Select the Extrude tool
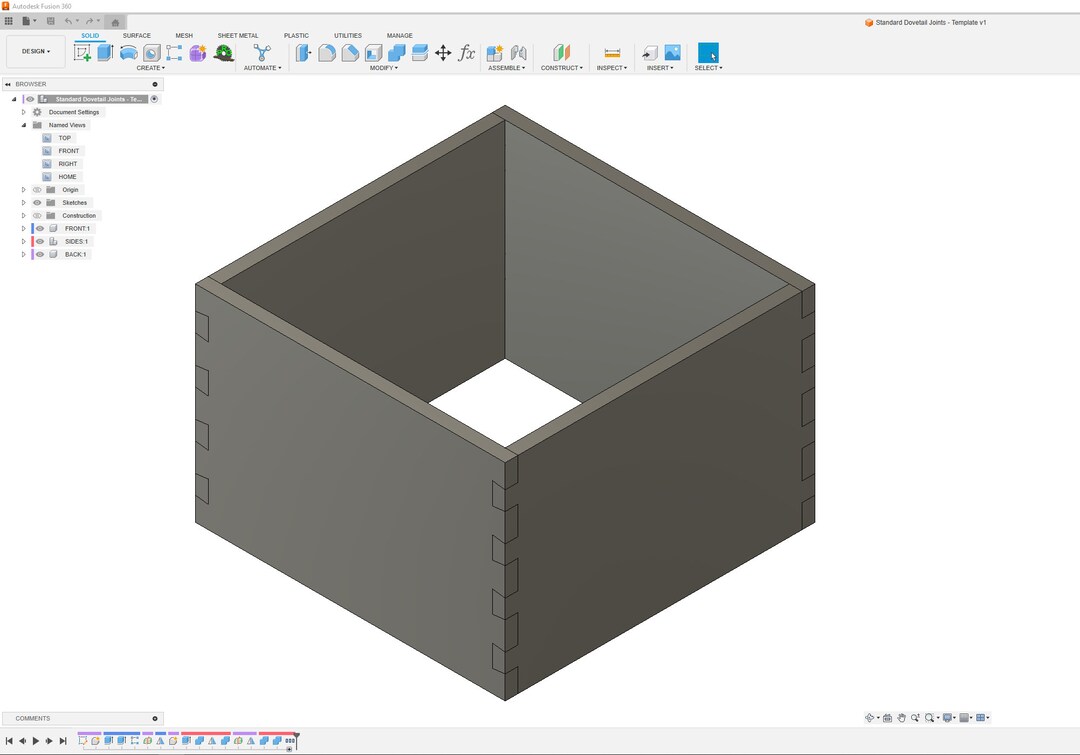This screenshot has width=1080, height=755. coord(103,50)
